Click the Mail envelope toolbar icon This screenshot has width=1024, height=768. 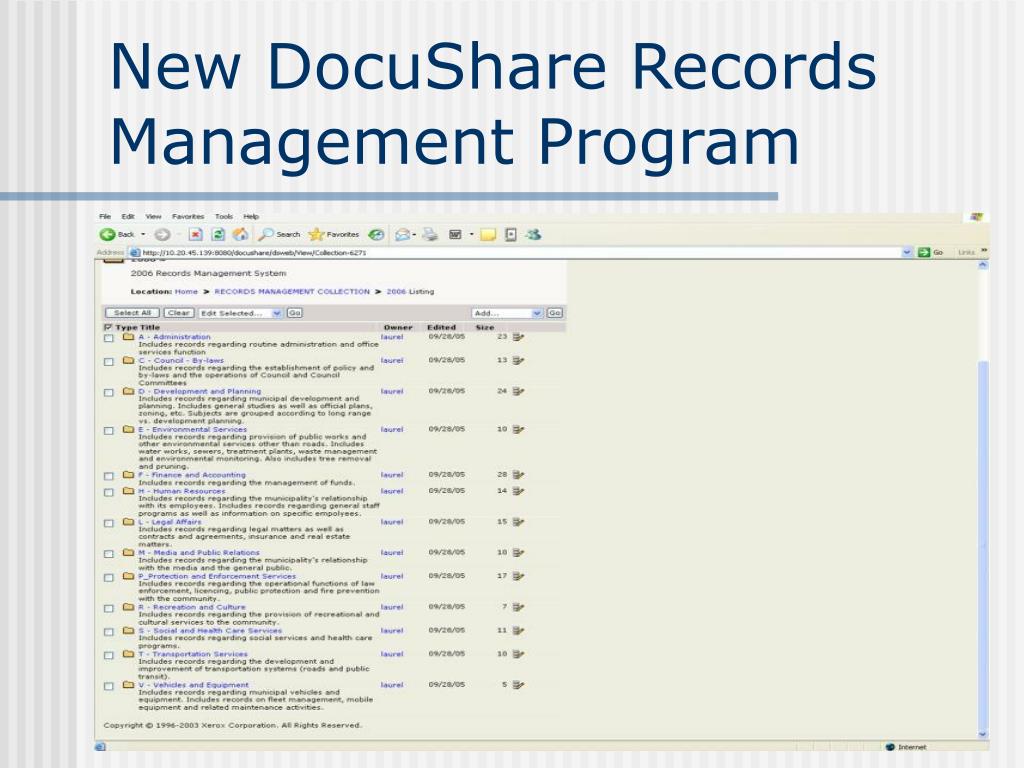pyautogui.click(x=402, y=234)
